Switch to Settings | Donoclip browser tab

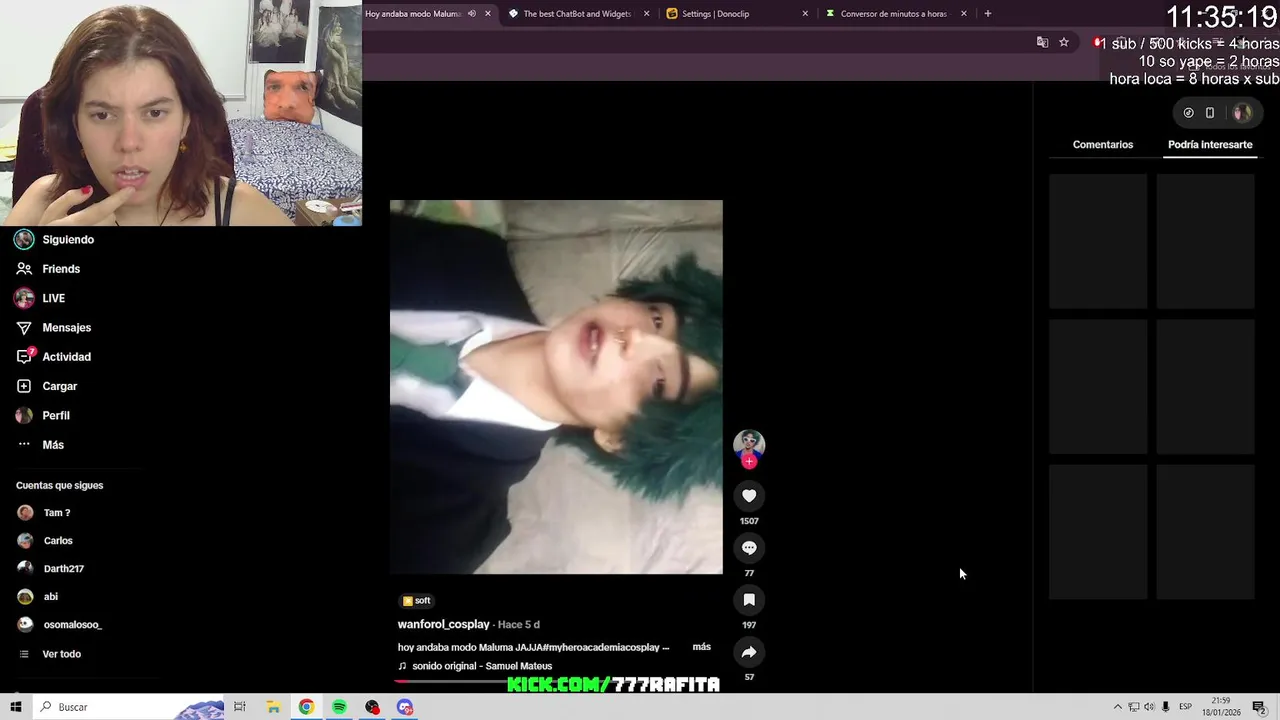click(x=715, y=14)
